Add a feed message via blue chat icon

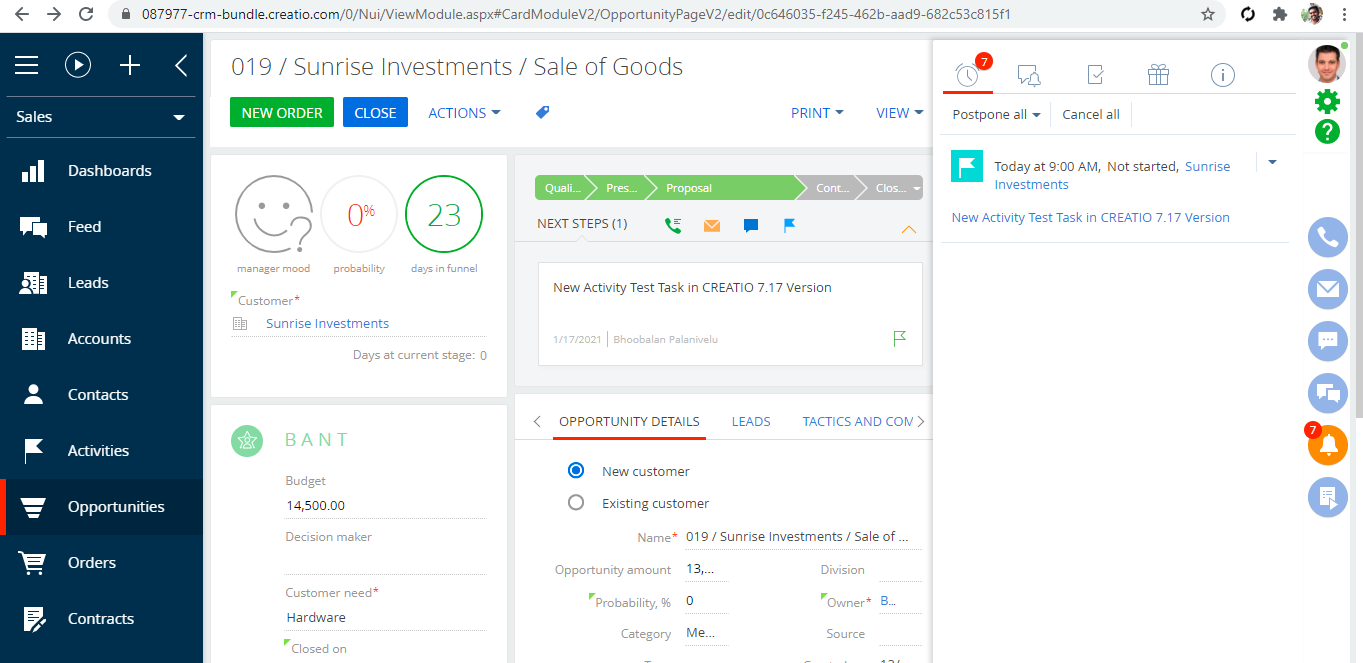(x=751, y=226)
